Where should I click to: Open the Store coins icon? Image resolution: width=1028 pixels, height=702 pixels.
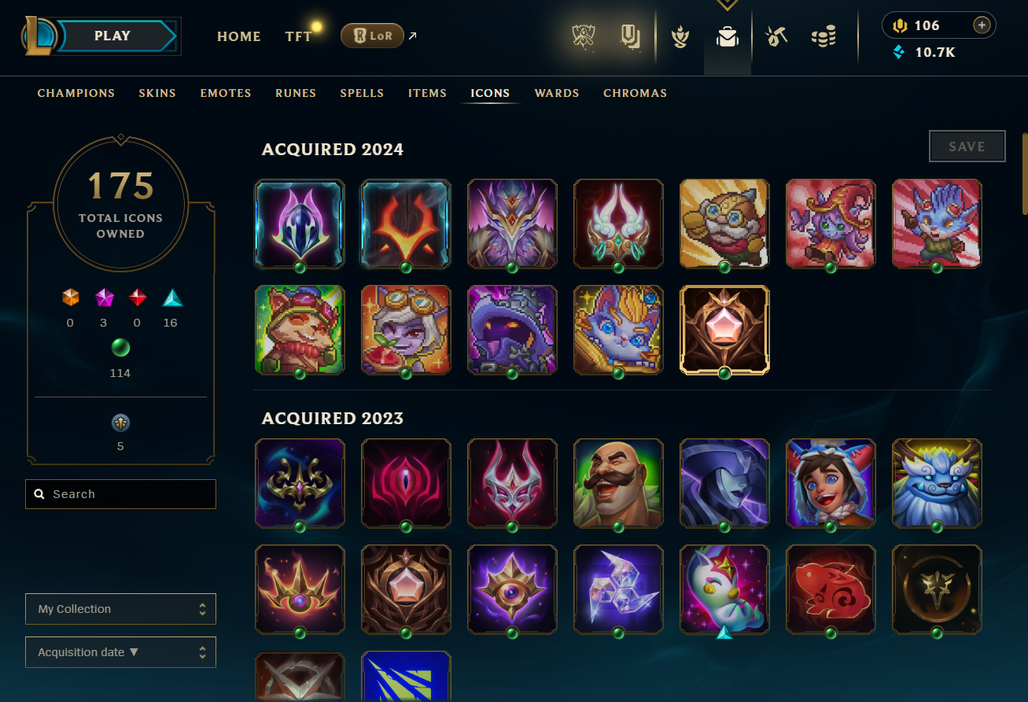pos(823,36)
